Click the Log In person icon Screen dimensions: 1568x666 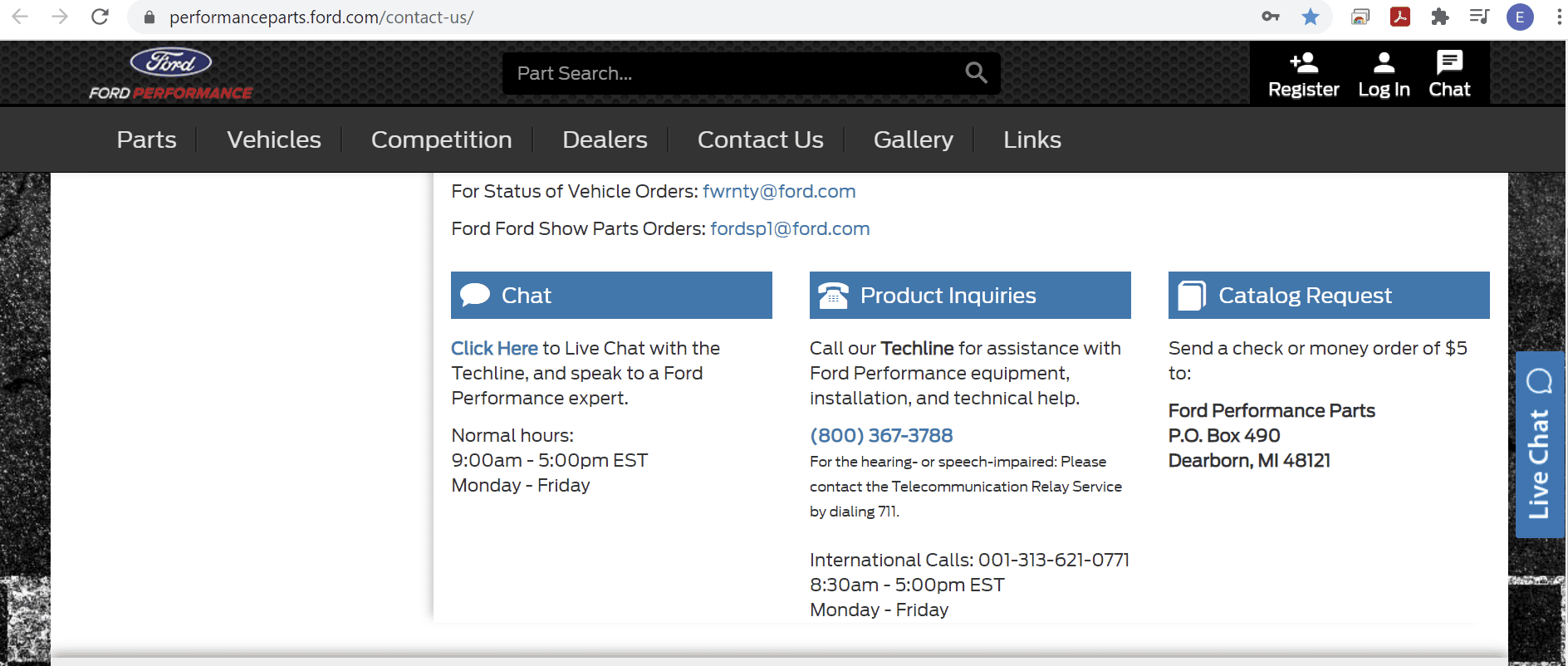pyautogui.click(x=1384, y=63)
